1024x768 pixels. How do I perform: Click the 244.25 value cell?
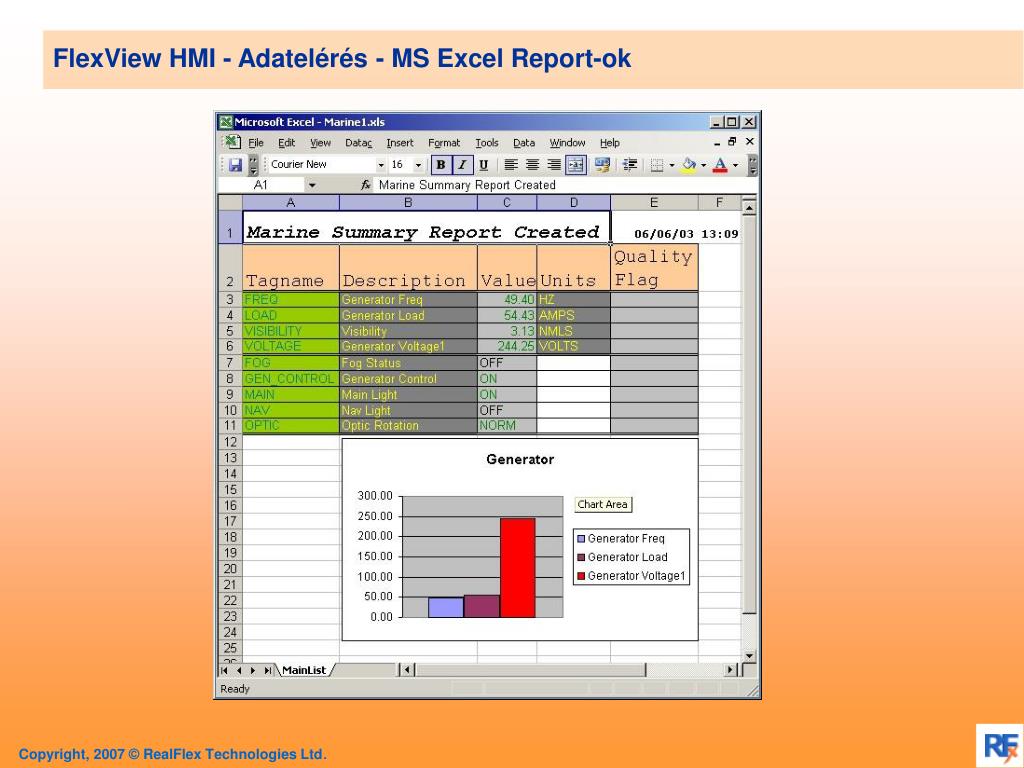507,346
